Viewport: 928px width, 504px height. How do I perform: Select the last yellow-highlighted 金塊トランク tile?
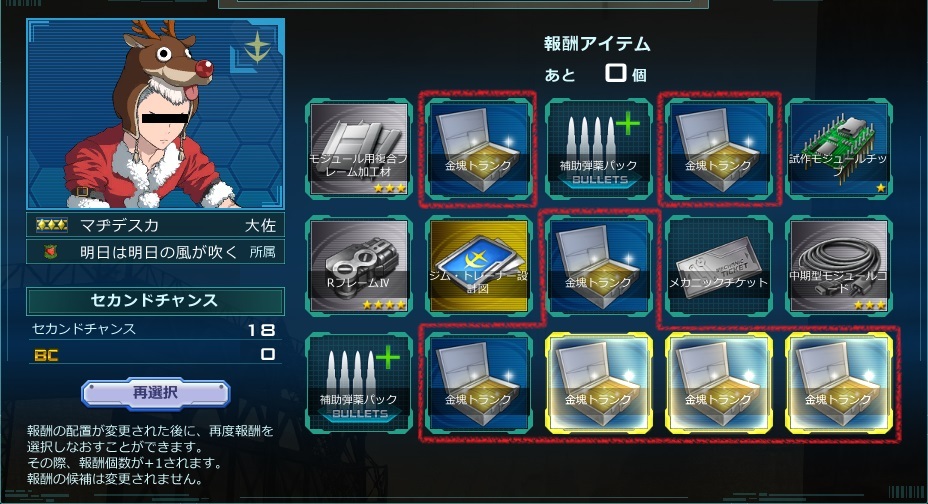(839, 383)
